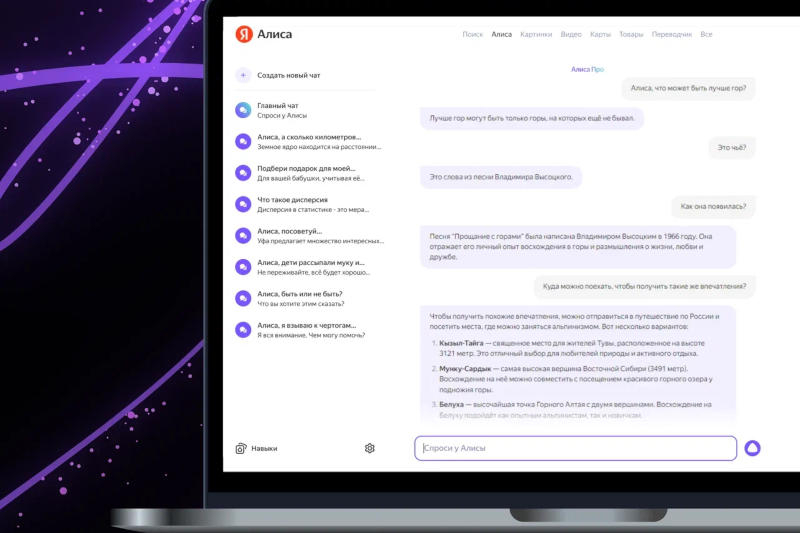The width and height of the screenshot is (800, 533).
Task: Click the Навыки label
Action: (x=264, y=448)
